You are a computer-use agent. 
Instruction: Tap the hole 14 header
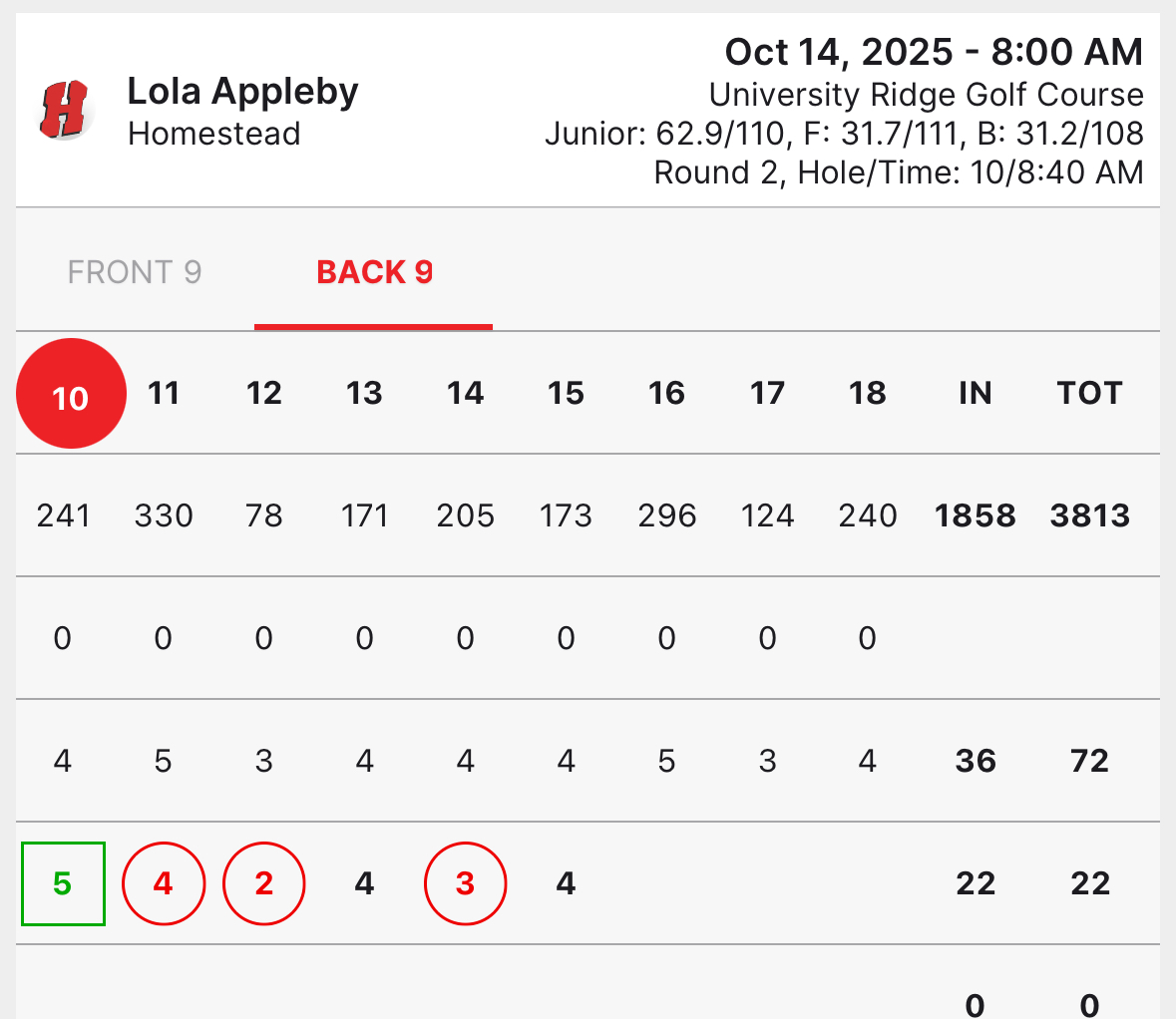466,393
